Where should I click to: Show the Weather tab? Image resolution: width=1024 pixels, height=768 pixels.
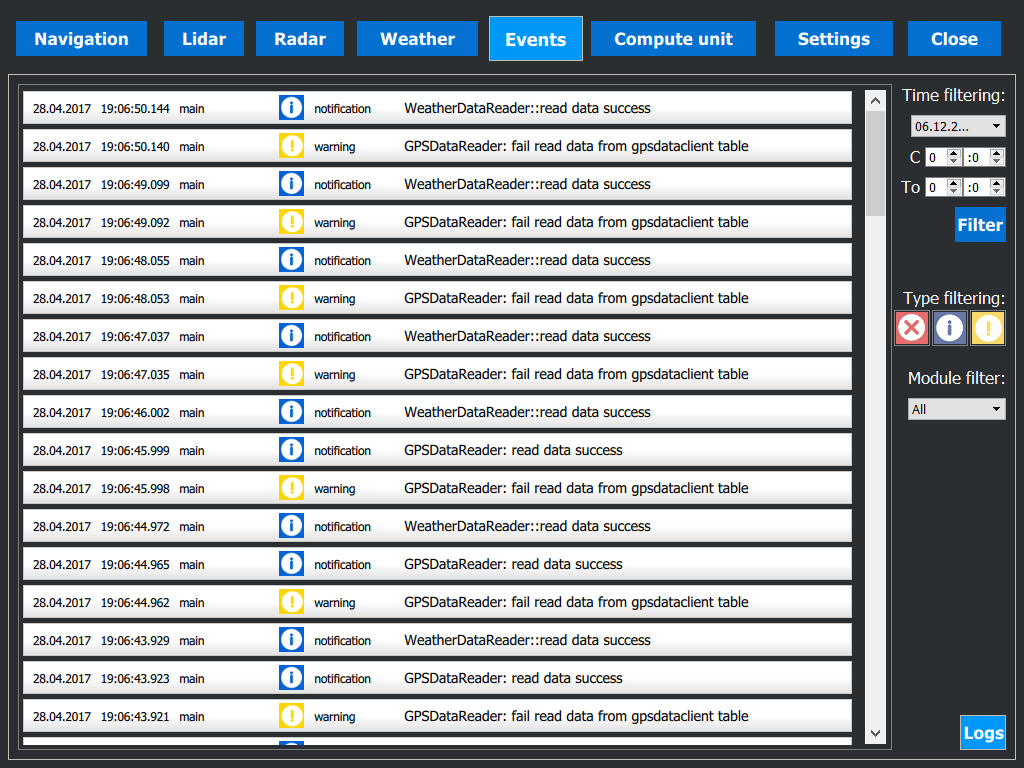417,39
